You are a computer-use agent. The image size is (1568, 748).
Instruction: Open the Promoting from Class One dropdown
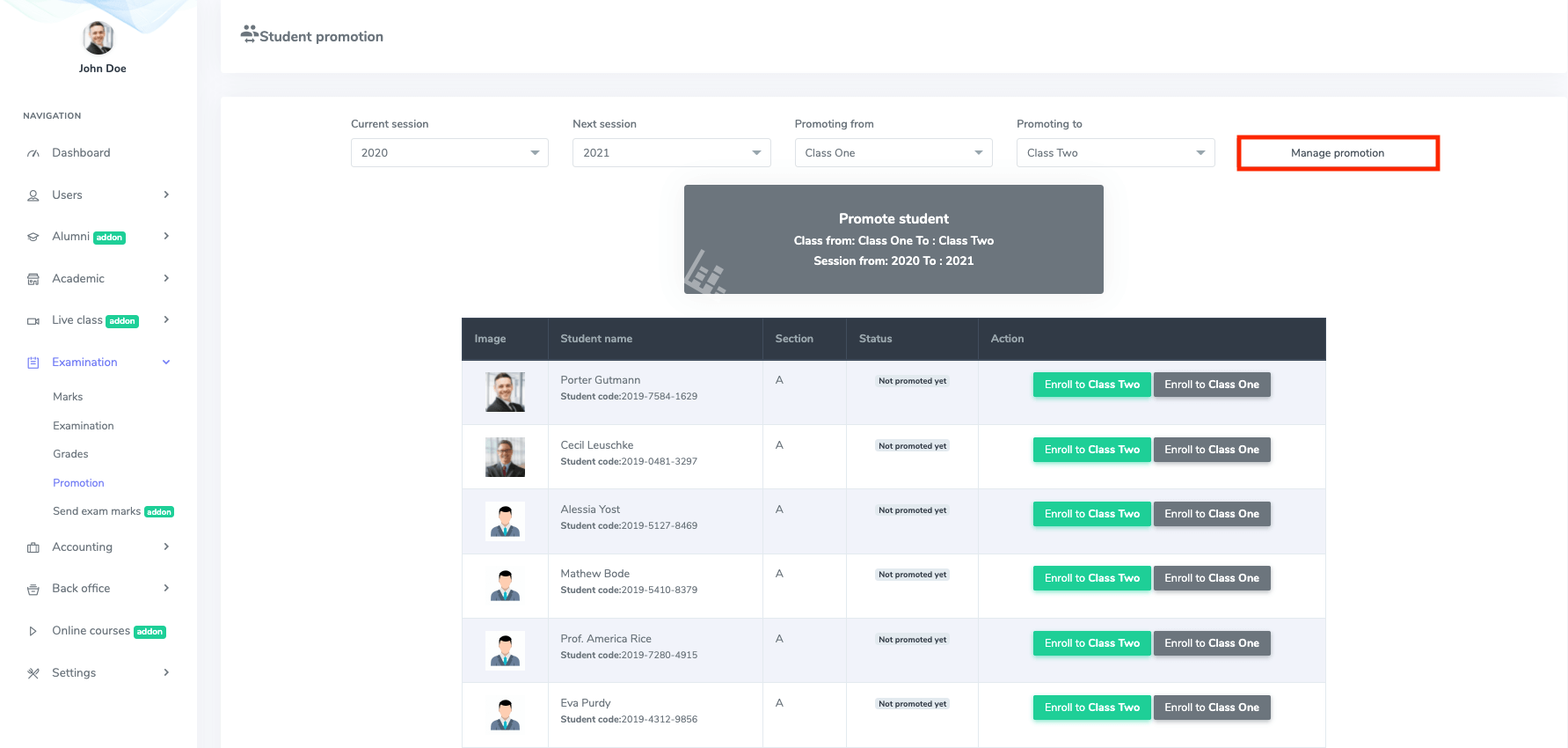(893, 153)
